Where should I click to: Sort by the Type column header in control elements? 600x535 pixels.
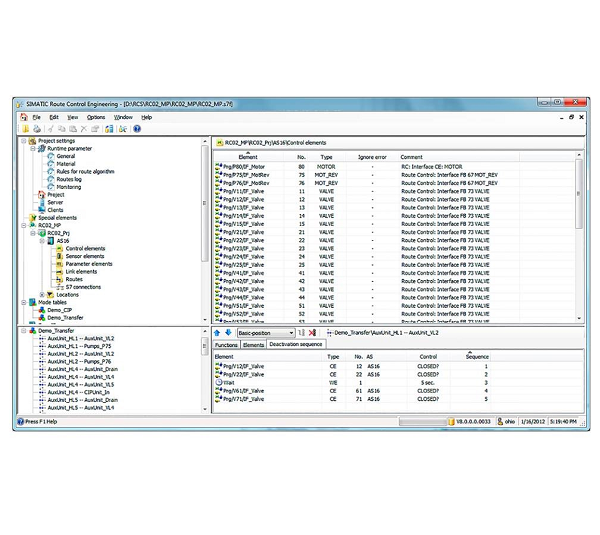326,157
